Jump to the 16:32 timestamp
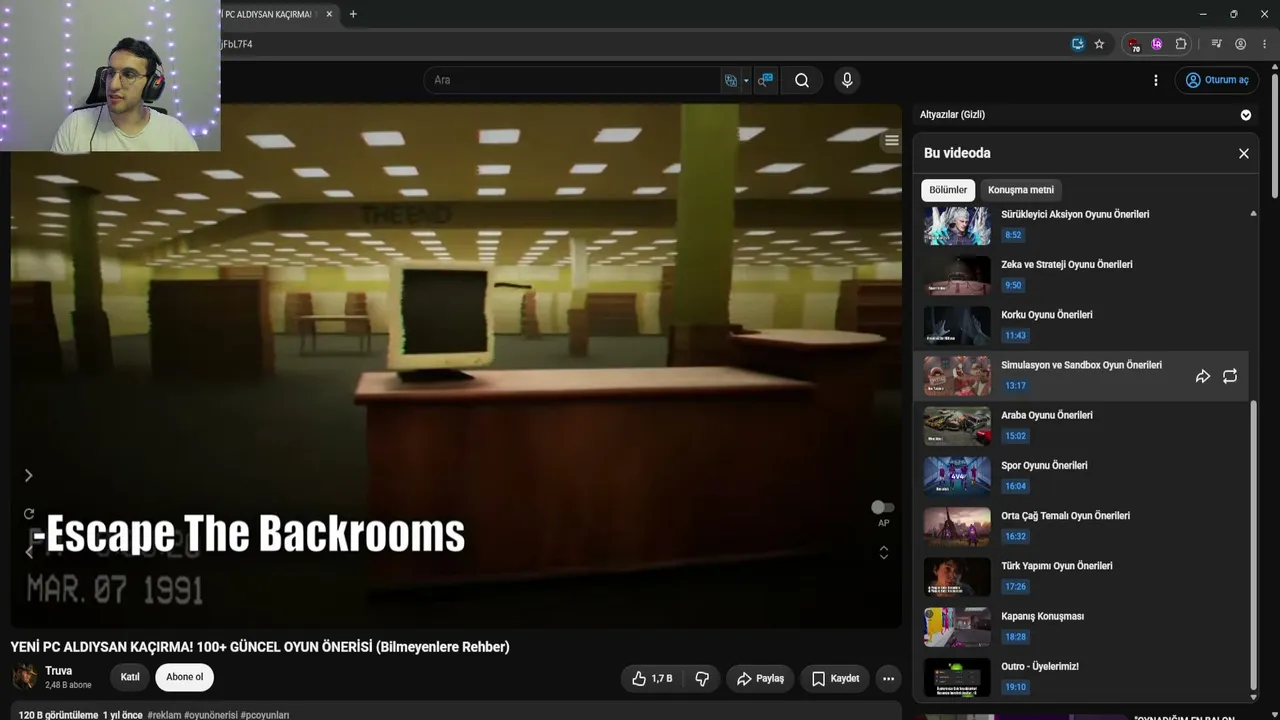1280x720 pixels. point(1016,536)
